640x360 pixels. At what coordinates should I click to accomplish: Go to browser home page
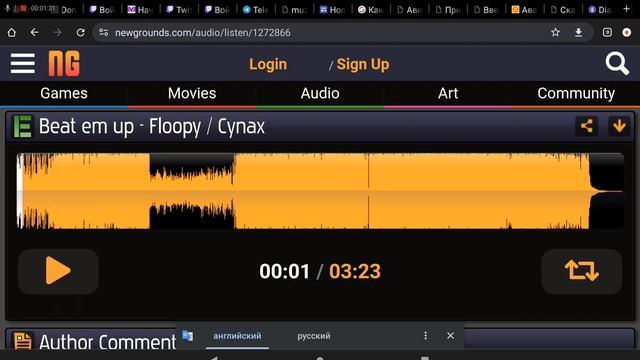point(11,33)
